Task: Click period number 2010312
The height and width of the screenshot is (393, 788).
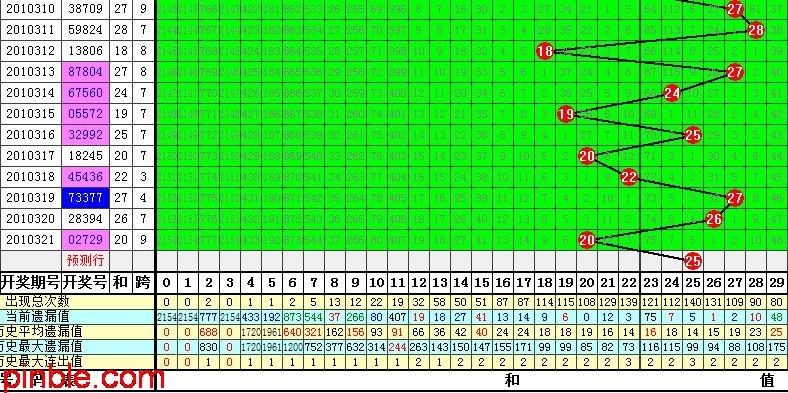Action: 30,51
